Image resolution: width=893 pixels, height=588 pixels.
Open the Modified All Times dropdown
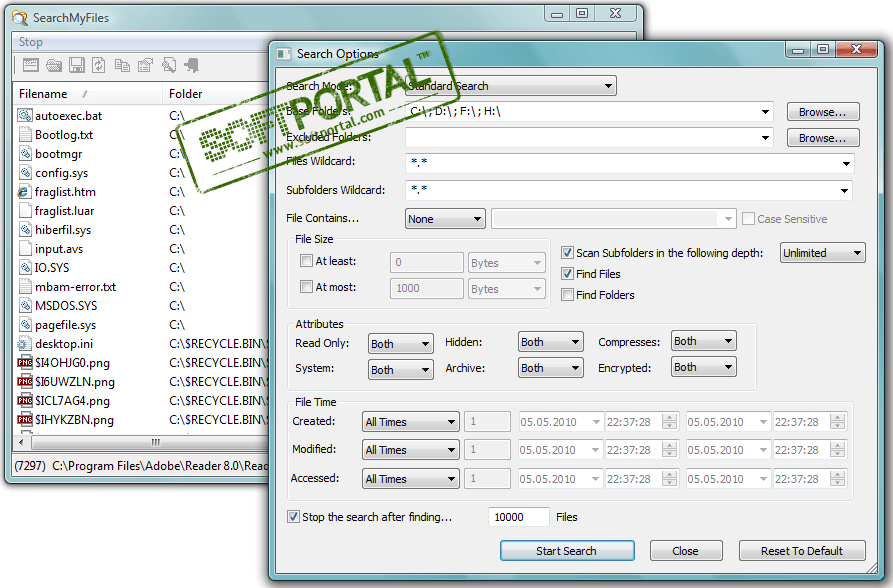pyautogui.click(x=411, y=450)
